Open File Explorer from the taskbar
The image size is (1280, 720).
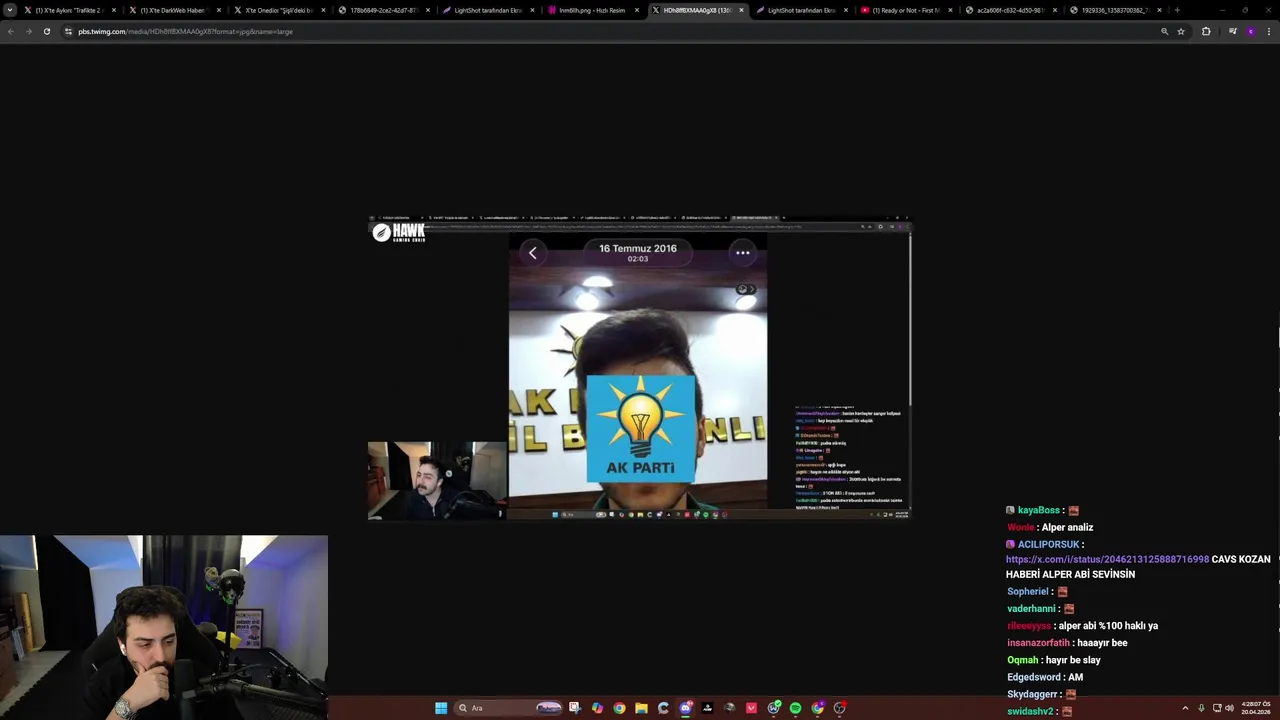tap(641, 708)
